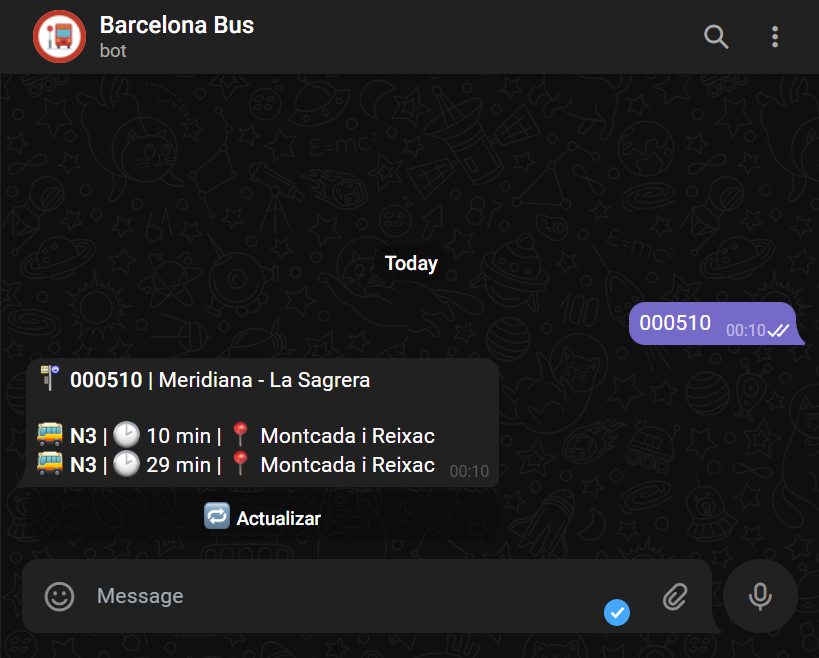Click the clock emoji beside 29 min

point(126,464)
